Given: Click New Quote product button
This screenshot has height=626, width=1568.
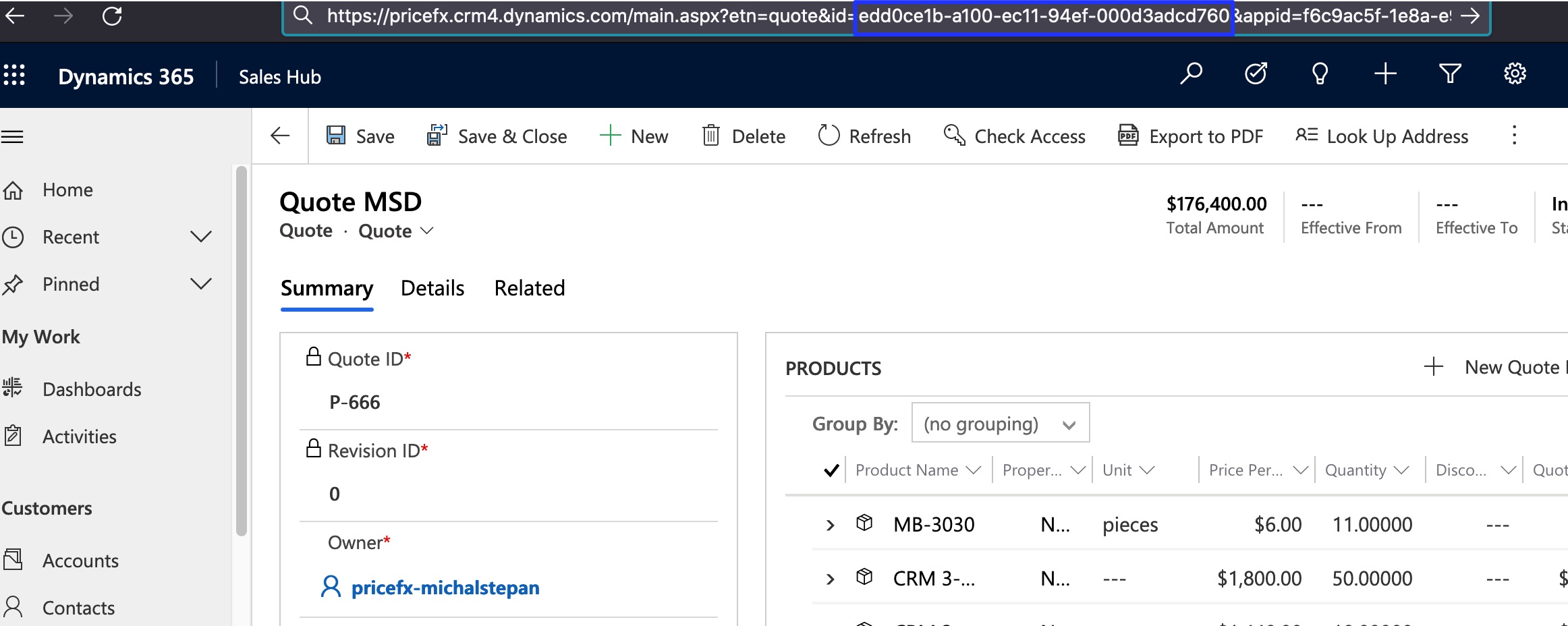Looking at the screenshot, I should click(x=1494, y=367).
